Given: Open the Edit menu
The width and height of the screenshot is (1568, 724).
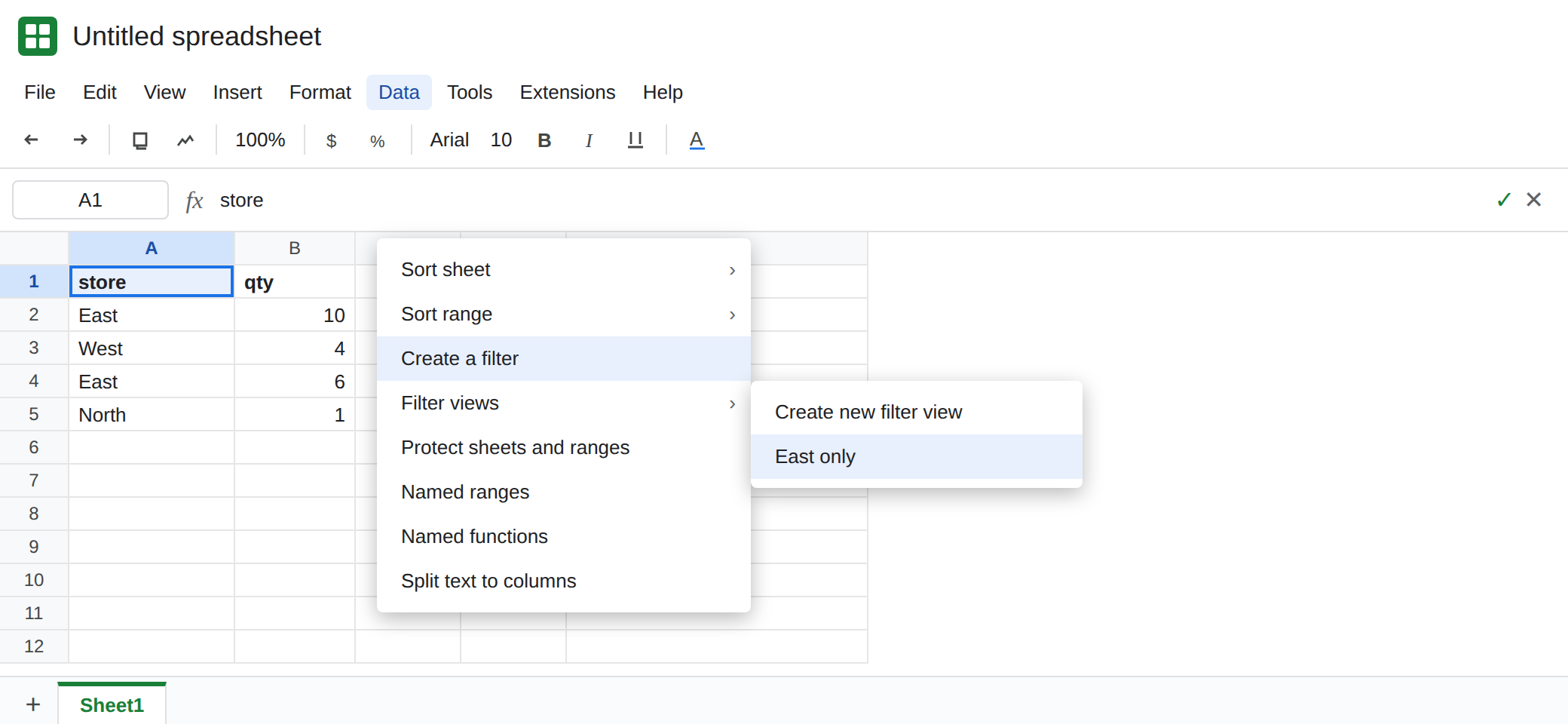Looking at the screenshot, I should 100,93.
